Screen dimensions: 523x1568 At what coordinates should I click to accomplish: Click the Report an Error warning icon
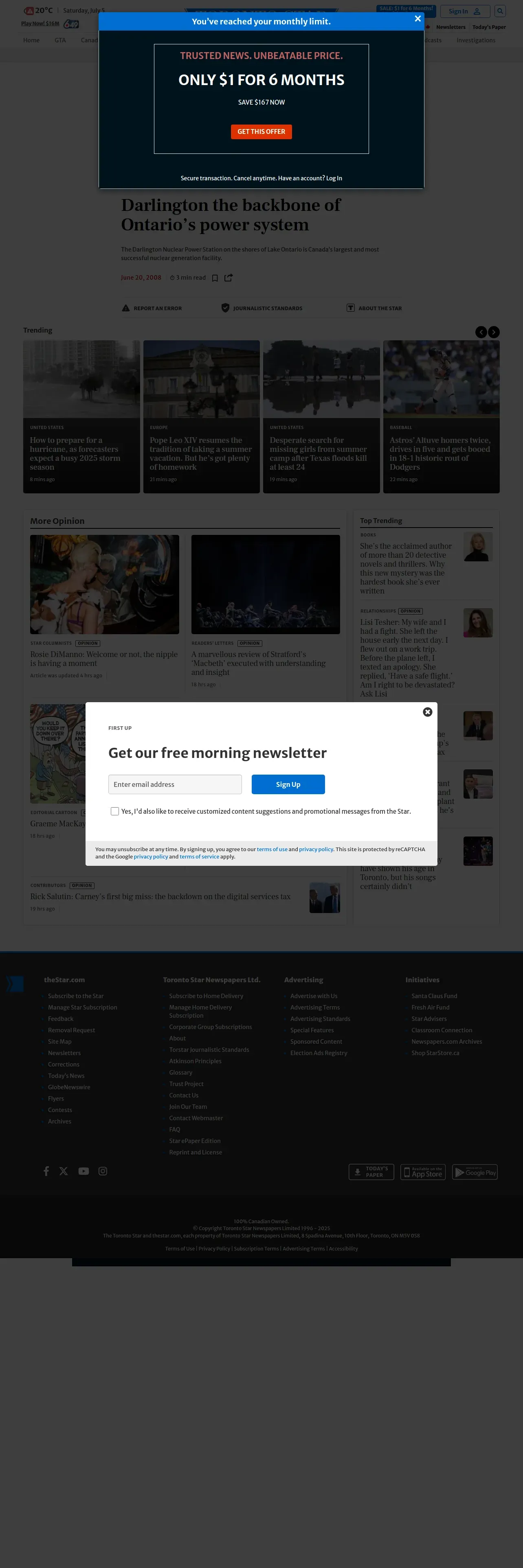pyautogui.click(x=125, y=308)
